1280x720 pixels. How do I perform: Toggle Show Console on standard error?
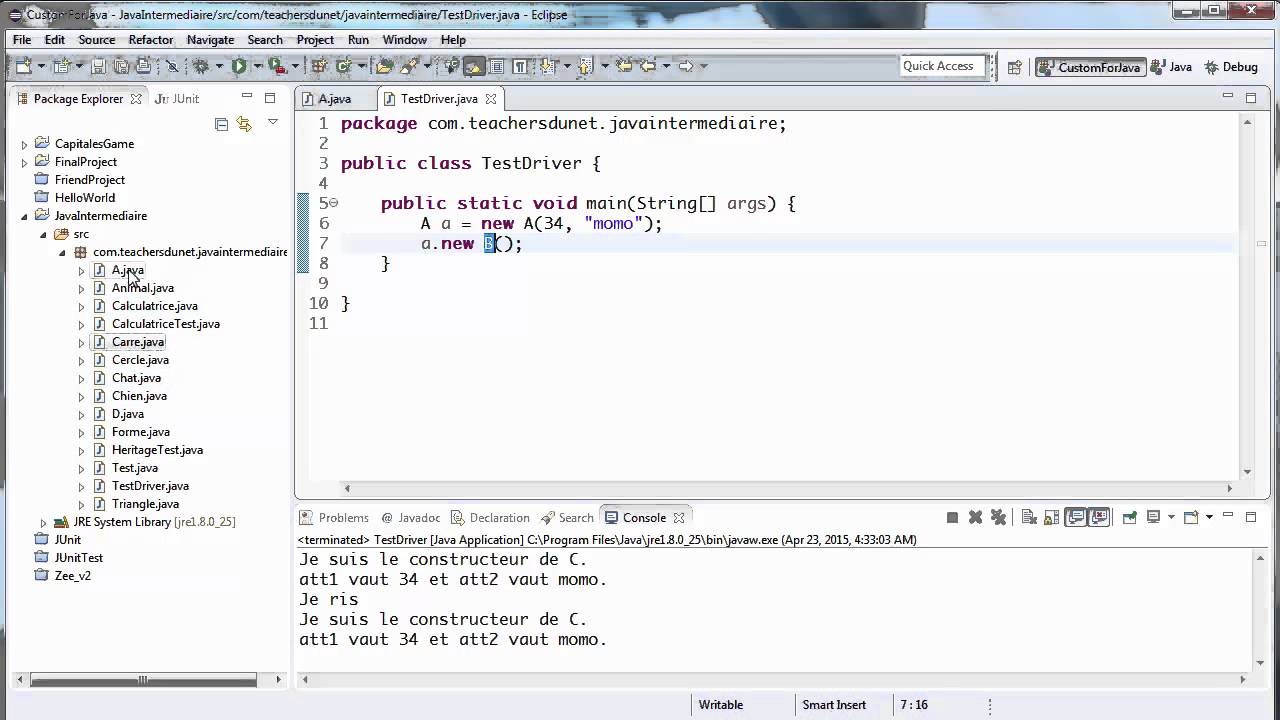(x=1100, y=517)
